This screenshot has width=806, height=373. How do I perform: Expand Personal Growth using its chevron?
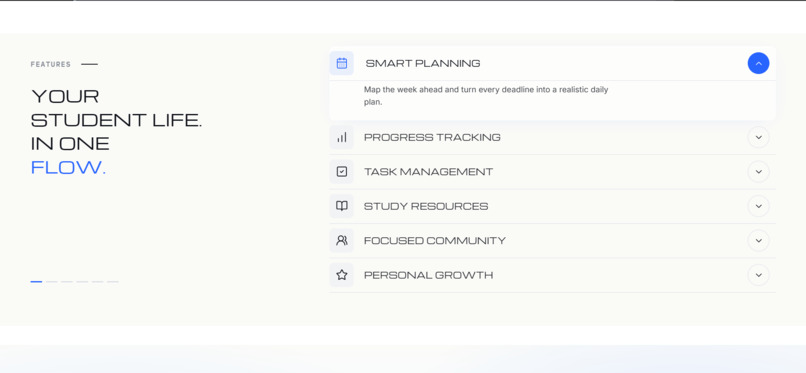(758, 275)
